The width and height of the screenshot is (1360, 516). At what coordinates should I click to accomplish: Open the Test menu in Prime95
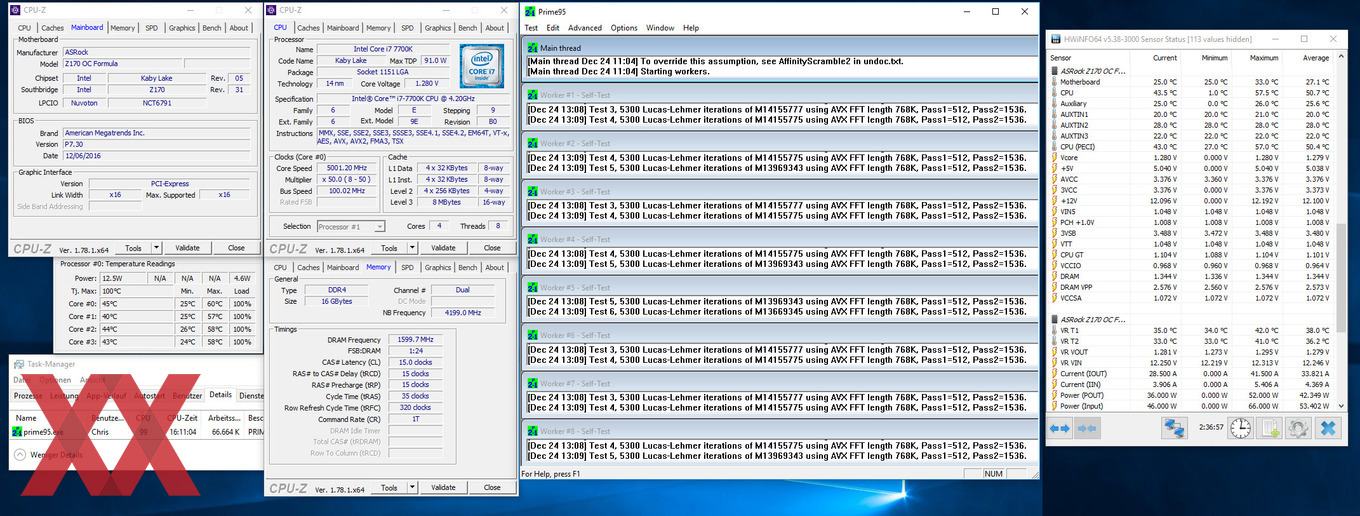pyautogui.click(x=532, y=28)
